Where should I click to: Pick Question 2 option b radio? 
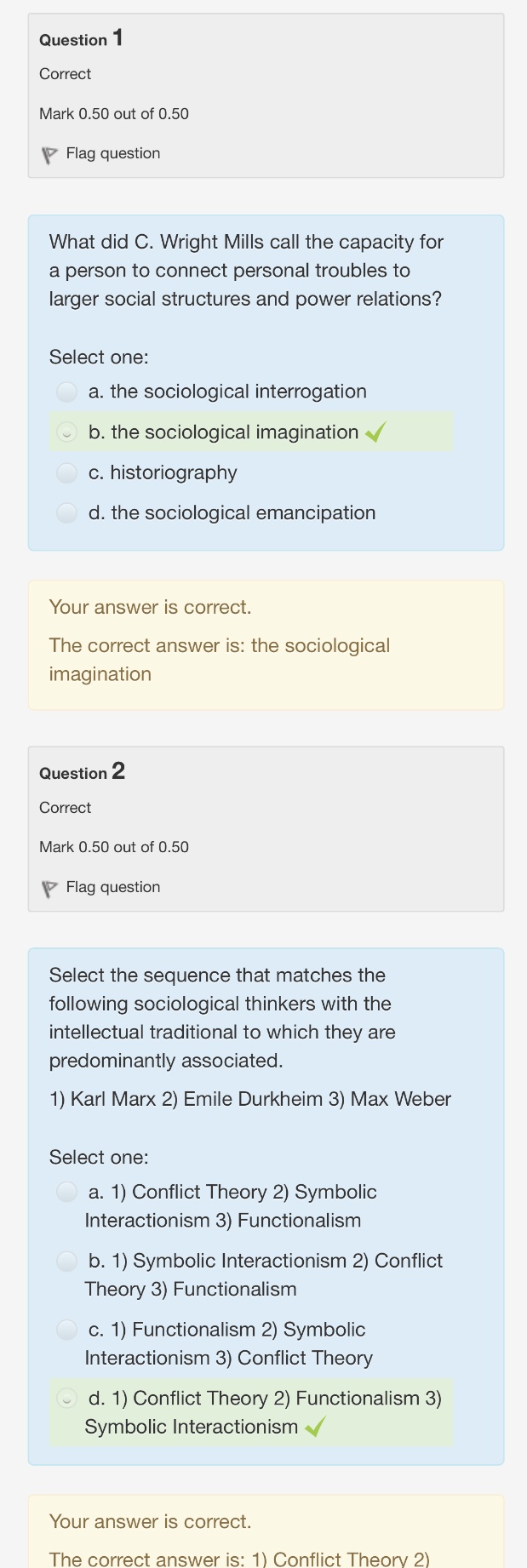66,1261
